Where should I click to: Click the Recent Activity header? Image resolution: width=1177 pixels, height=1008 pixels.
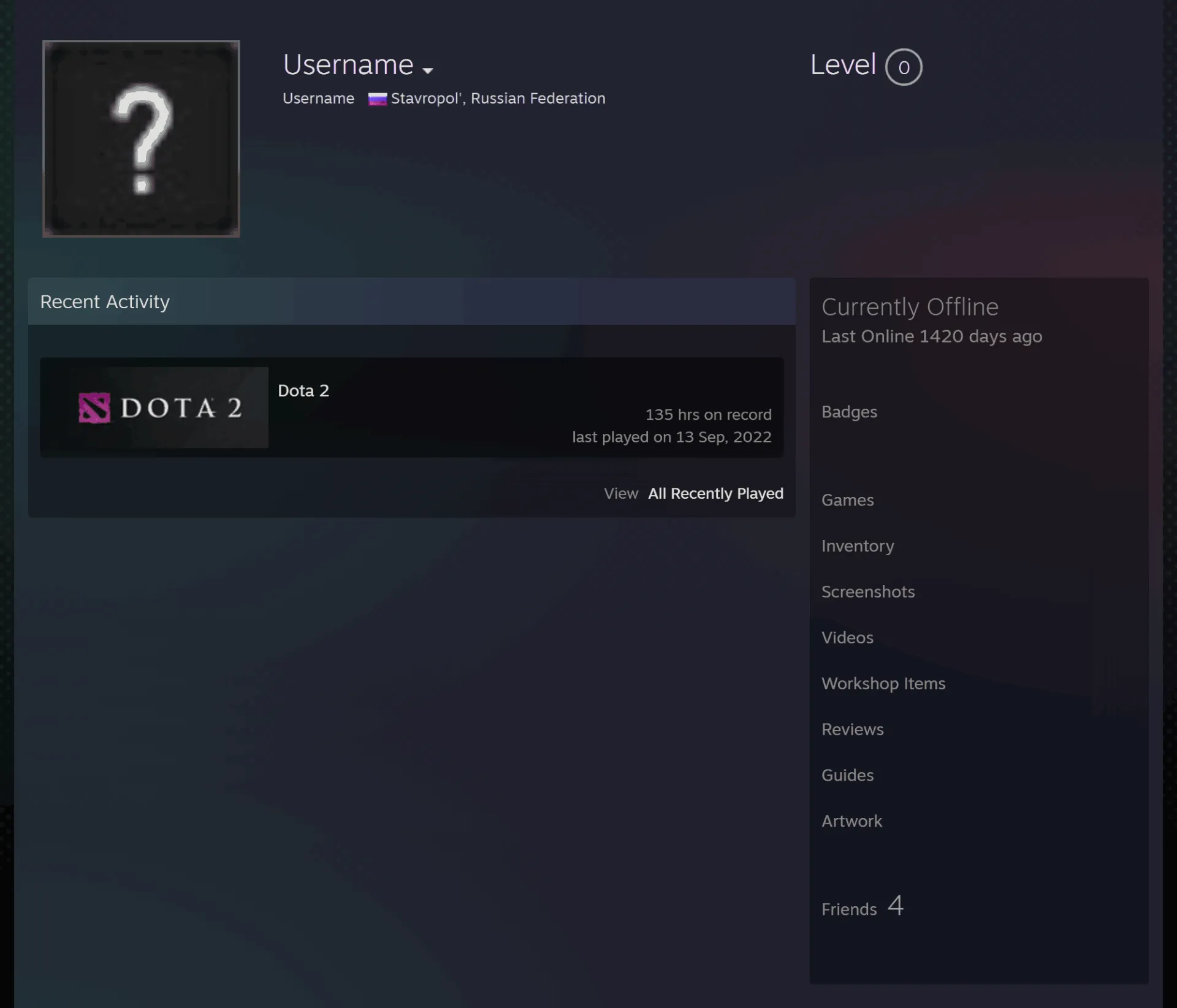[411, 301]
